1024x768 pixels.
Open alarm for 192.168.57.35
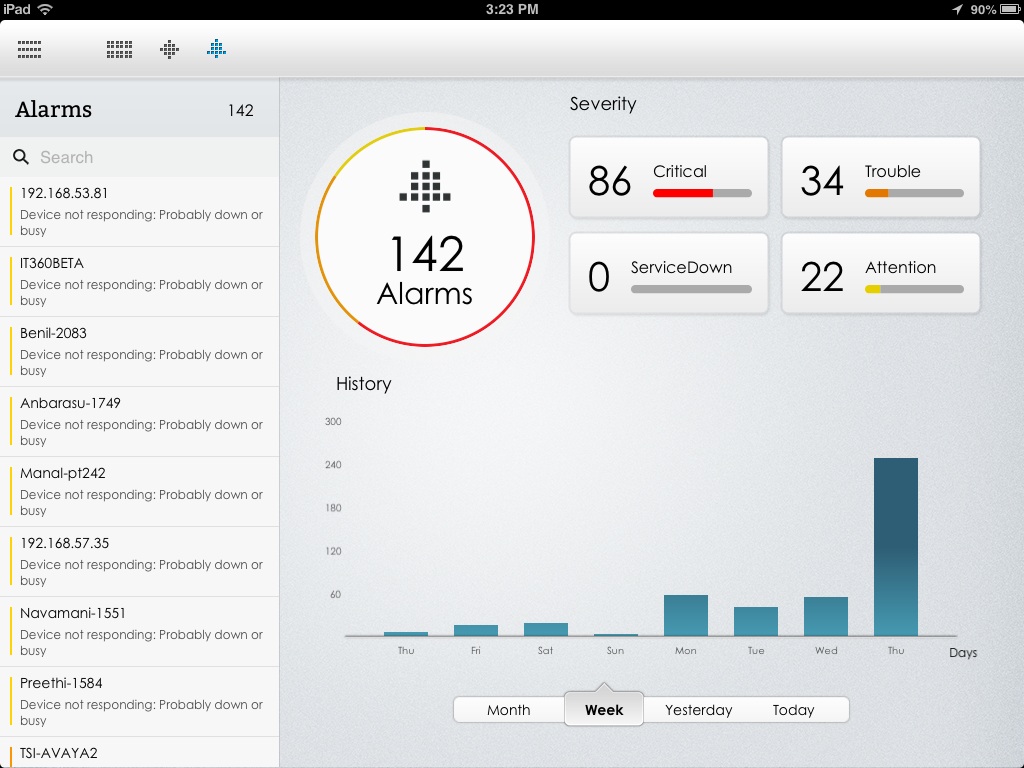tap(140, 561)
